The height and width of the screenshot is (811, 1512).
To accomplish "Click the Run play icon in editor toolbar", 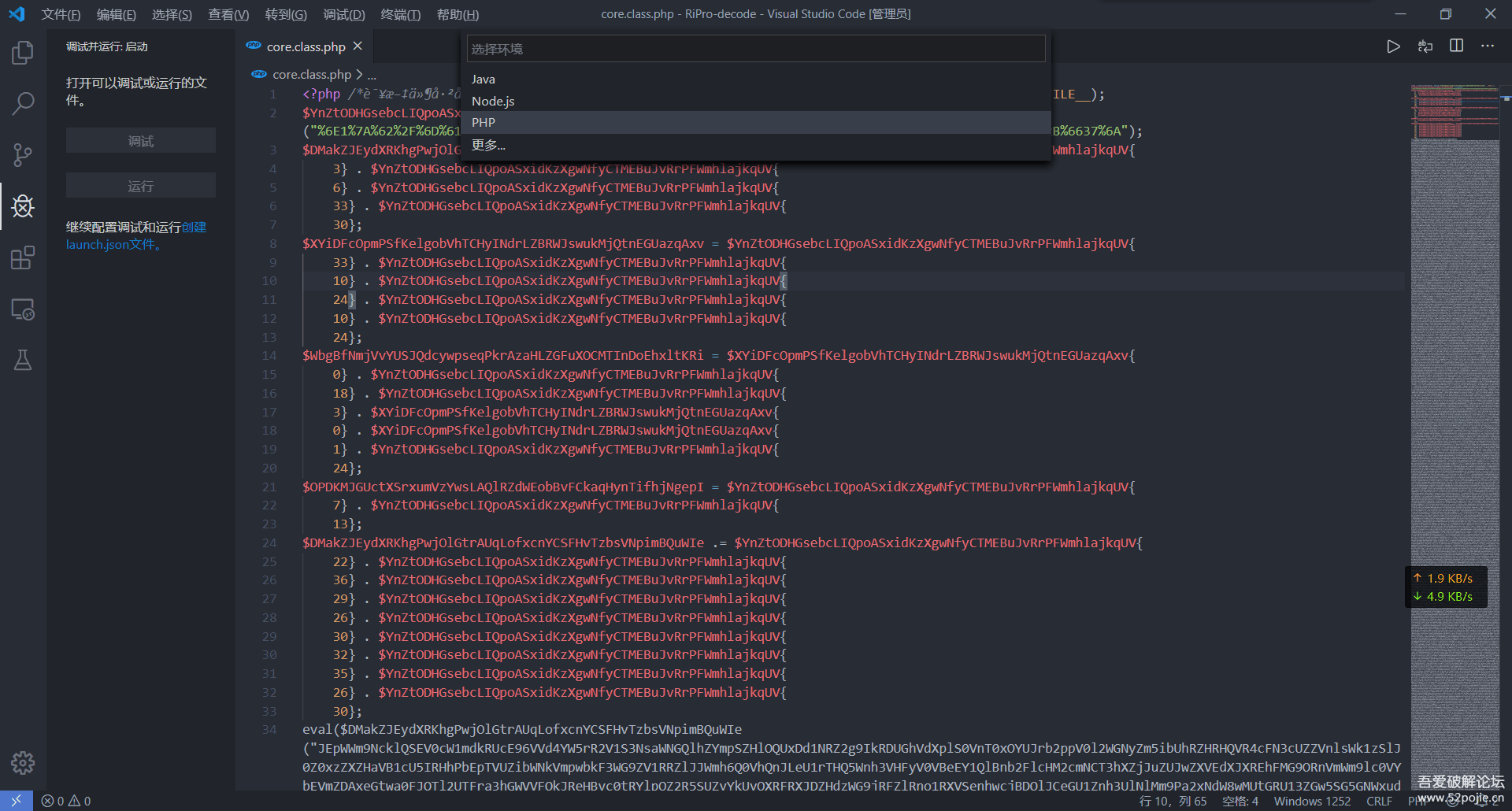I will click(x=1393, y=46).
